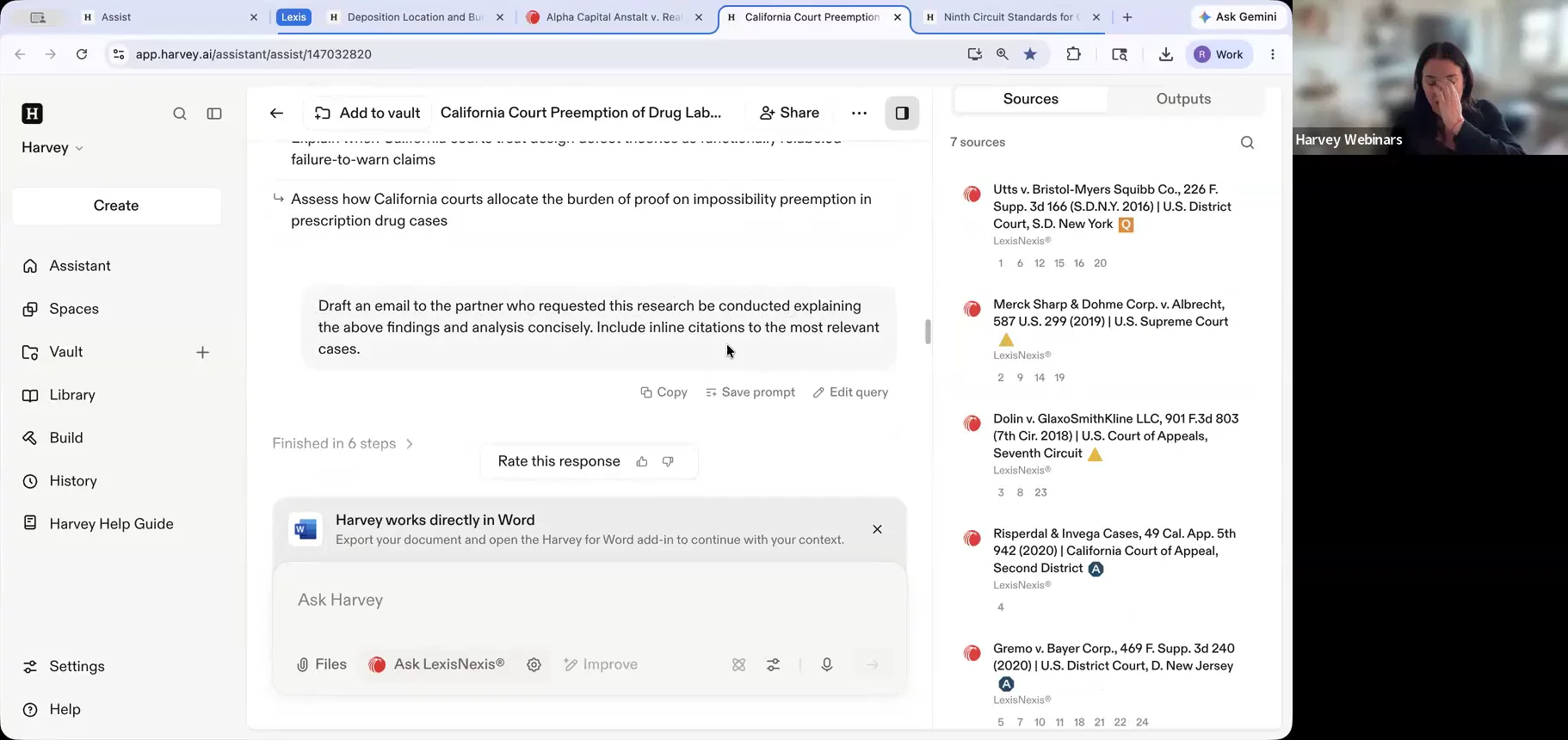Open the Harvey Help Guide

[x=111, y=524]
